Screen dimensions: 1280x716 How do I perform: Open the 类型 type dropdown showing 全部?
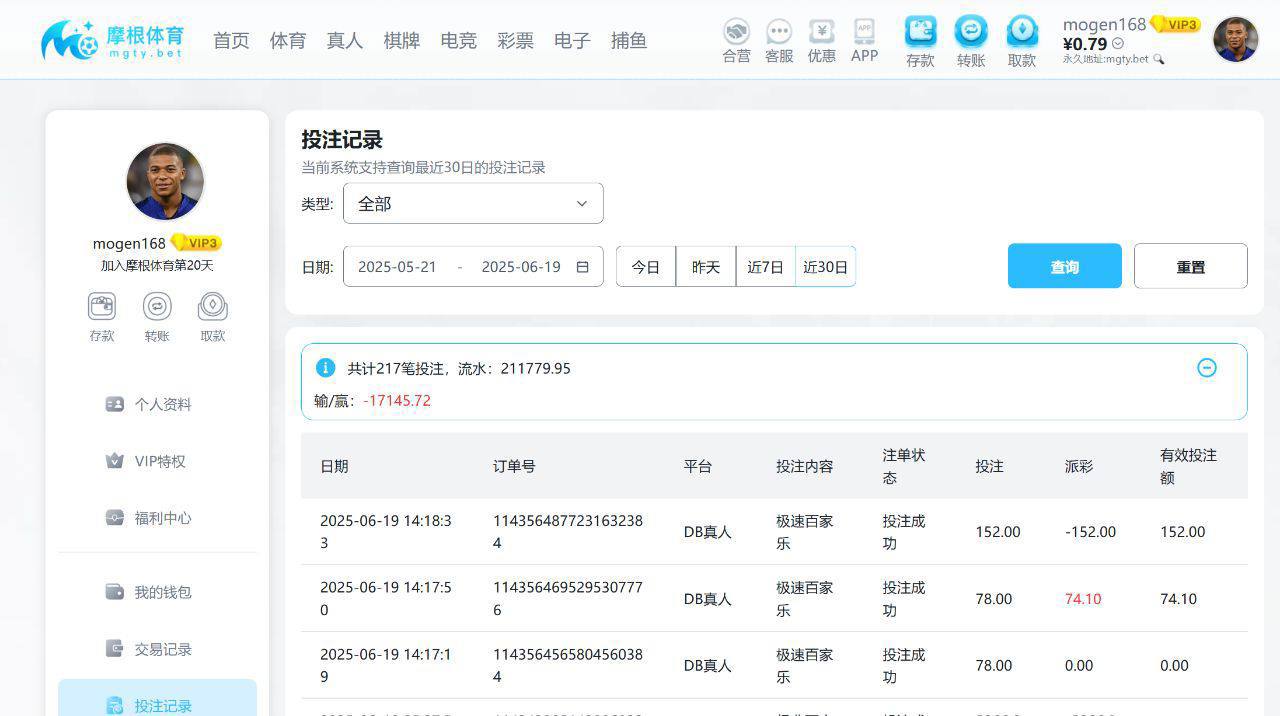pos(473,203)
